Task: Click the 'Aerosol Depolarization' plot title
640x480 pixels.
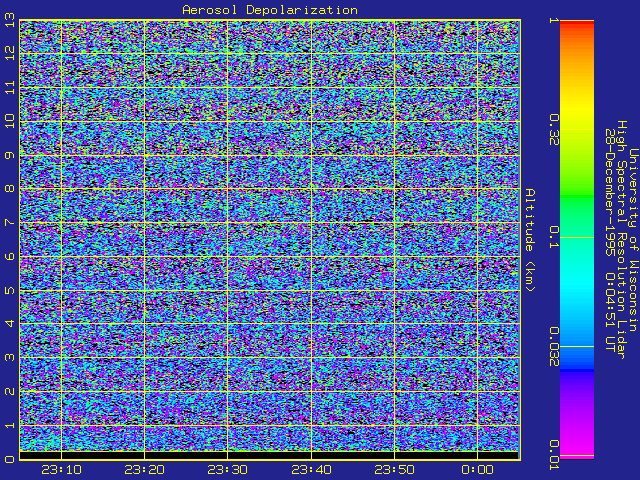Action: [270, 10]
